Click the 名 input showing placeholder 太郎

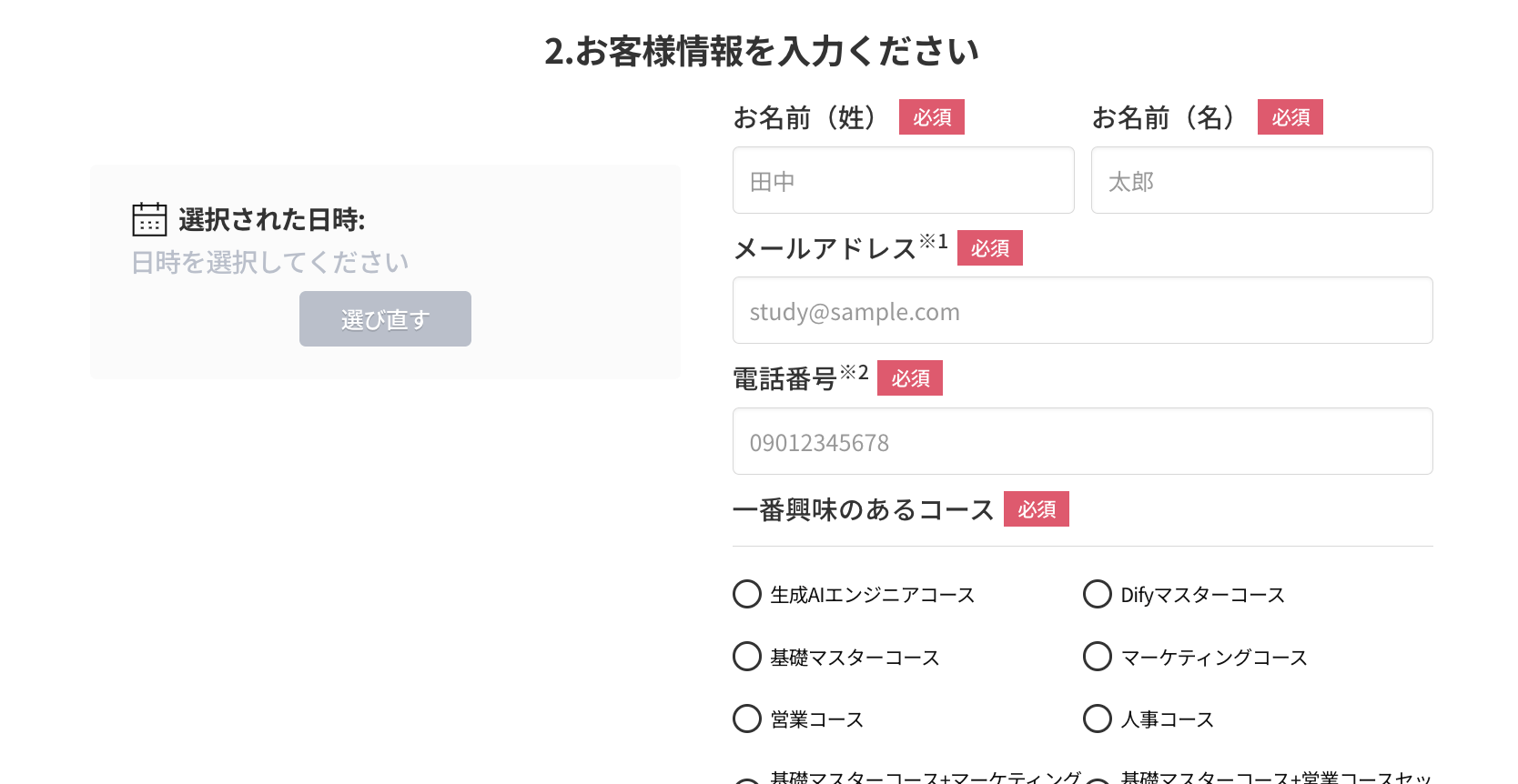tap(1261, 180)
